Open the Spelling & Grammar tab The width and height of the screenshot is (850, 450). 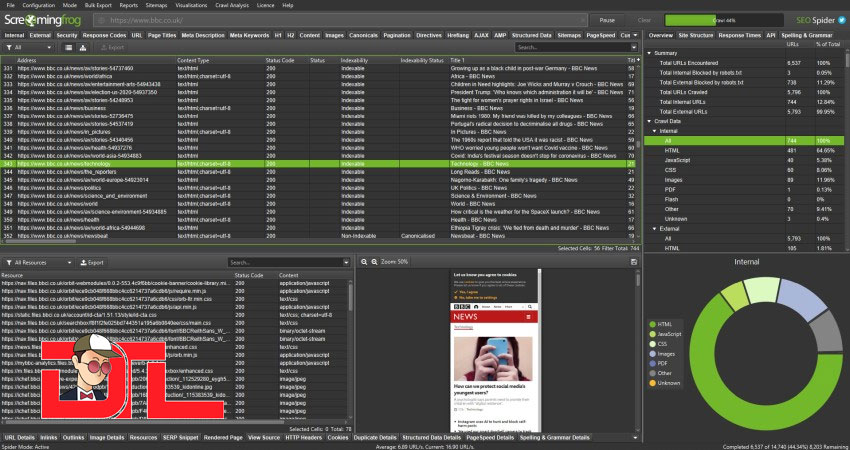tap(807, 35)
